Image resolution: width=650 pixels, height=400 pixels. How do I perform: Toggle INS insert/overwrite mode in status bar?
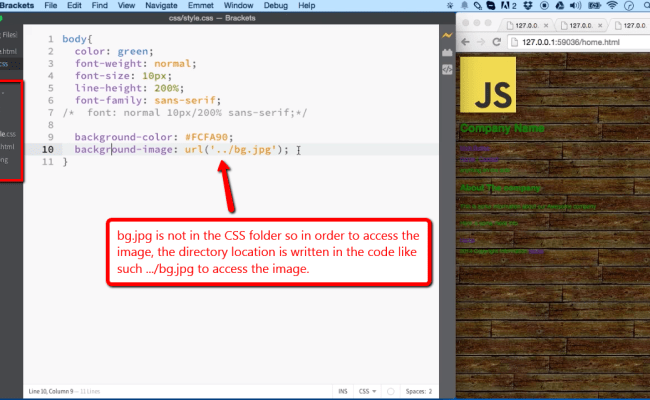coord(343,391)
